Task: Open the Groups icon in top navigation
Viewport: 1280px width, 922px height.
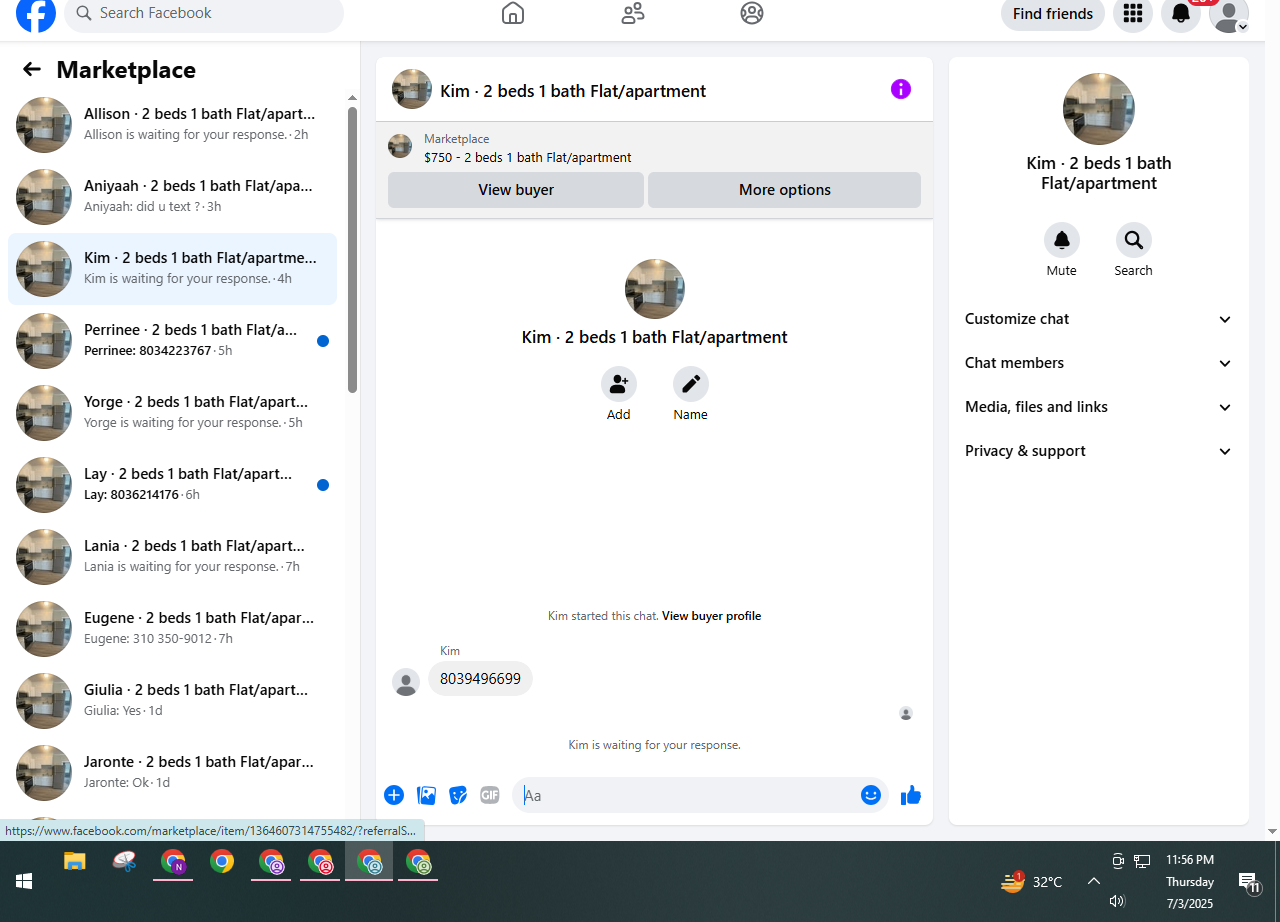Action: point(752,13)
